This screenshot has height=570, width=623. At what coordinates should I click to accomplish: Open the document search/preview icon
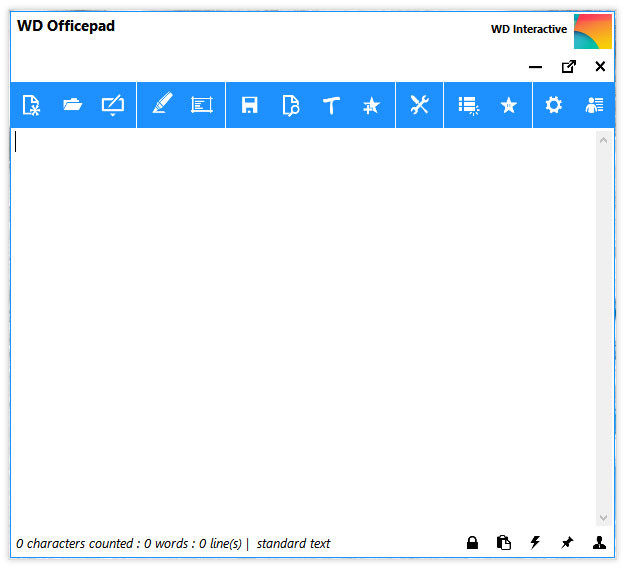[x=291, y=106]
